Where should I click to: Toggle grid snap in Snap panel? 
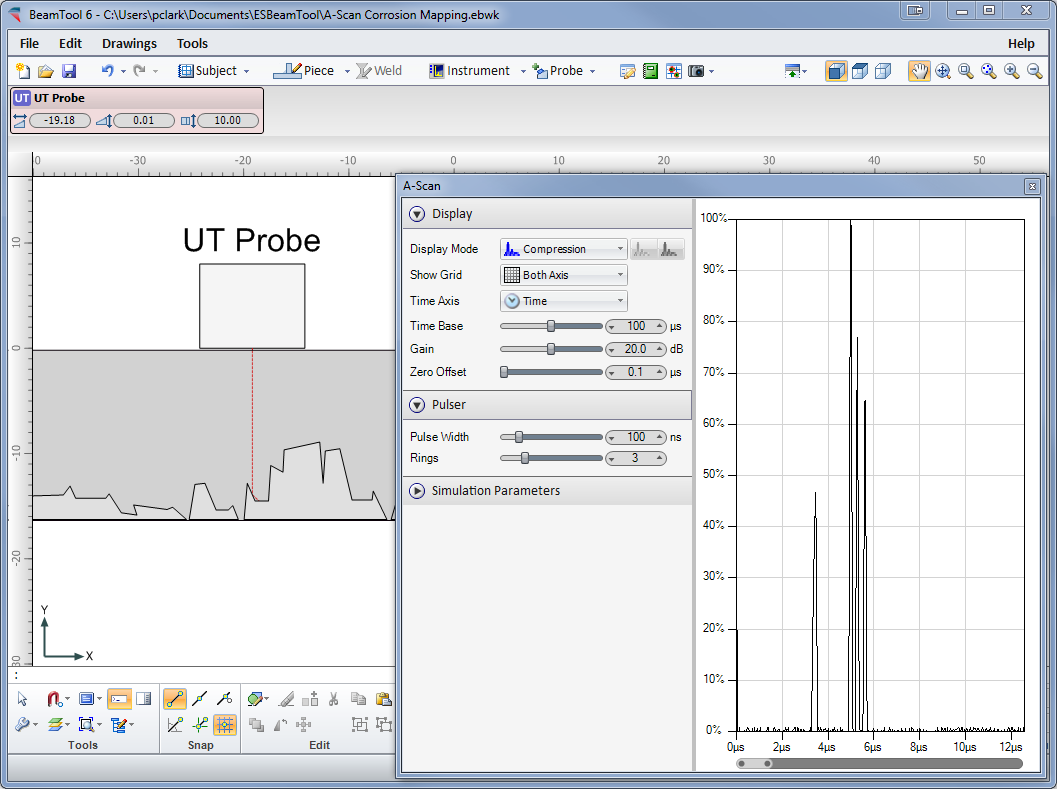coord(225,725)
